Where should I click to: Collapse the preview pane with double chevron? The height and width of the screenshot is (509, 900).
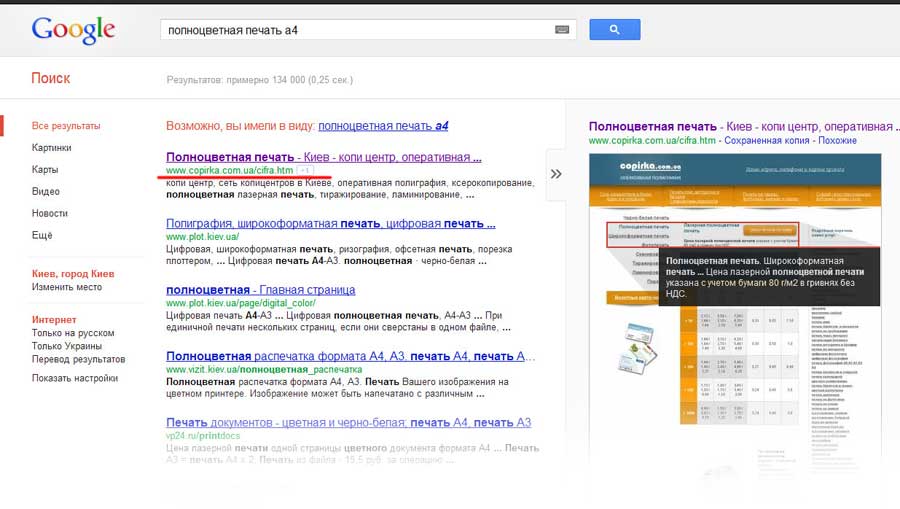[x=556, y=174]
